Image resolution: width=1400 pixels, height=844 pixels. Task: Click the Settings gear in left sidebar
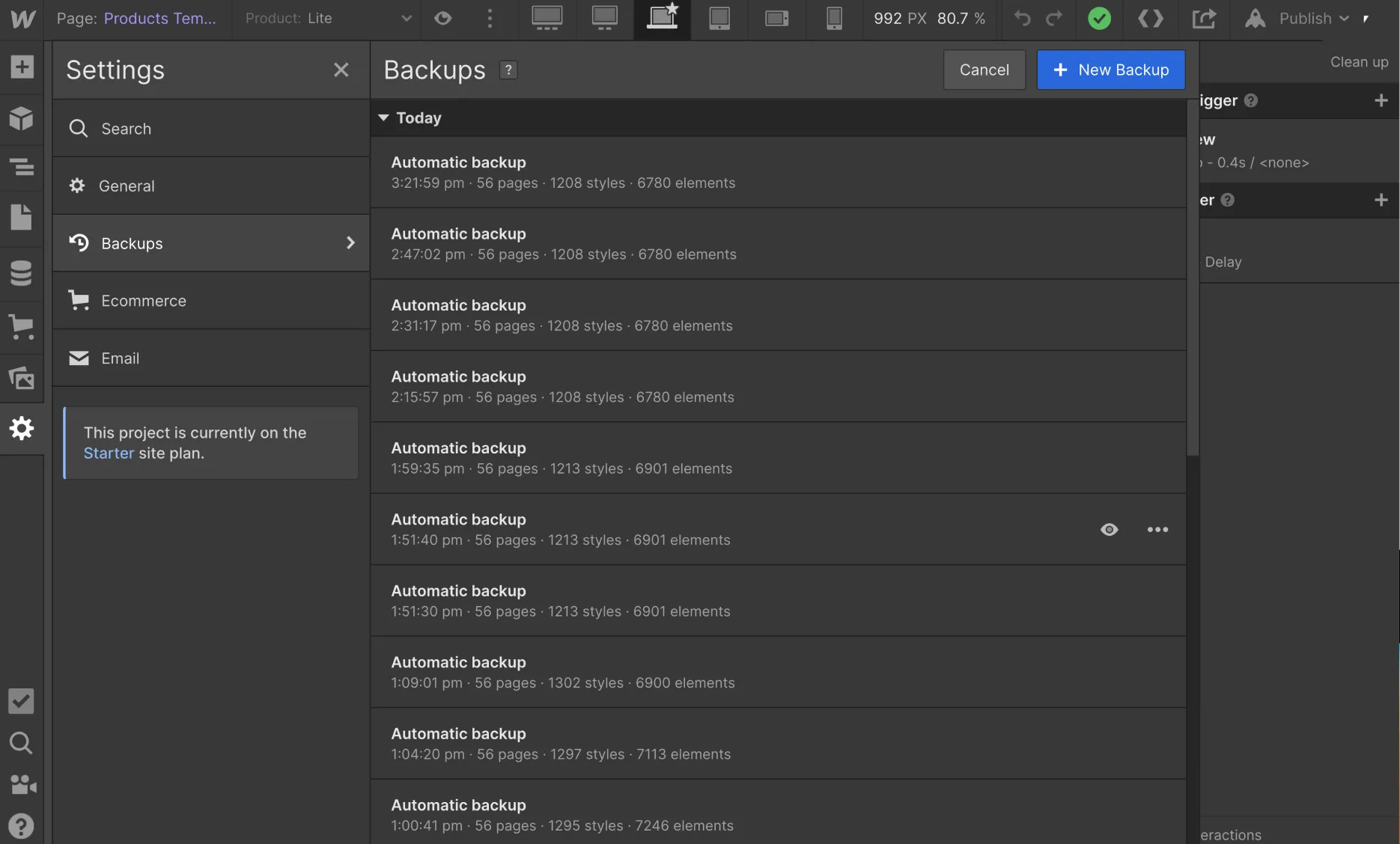(22, 428)
